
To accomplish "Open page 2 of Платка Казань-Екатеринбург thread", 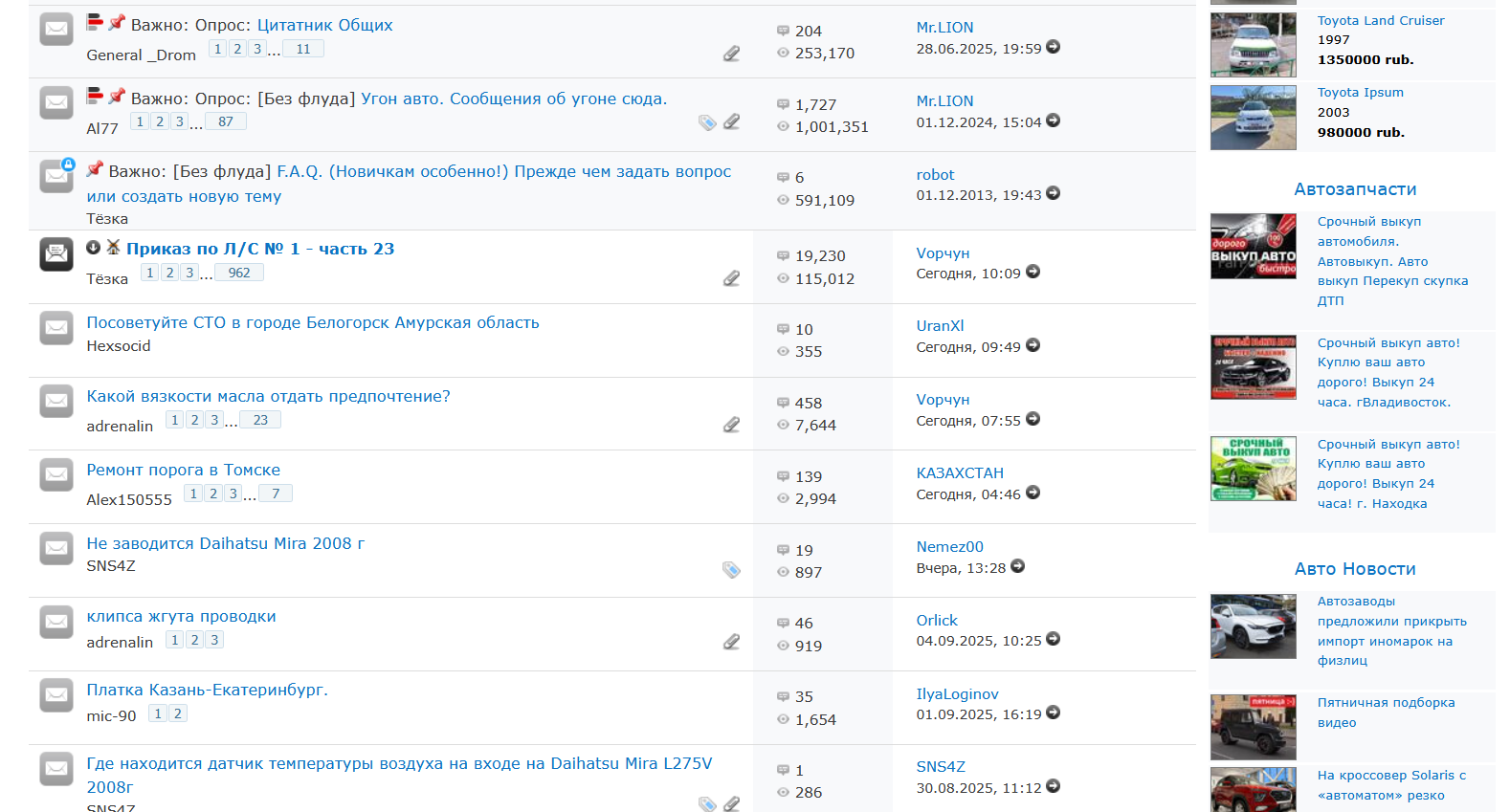I will pos(178,713).
